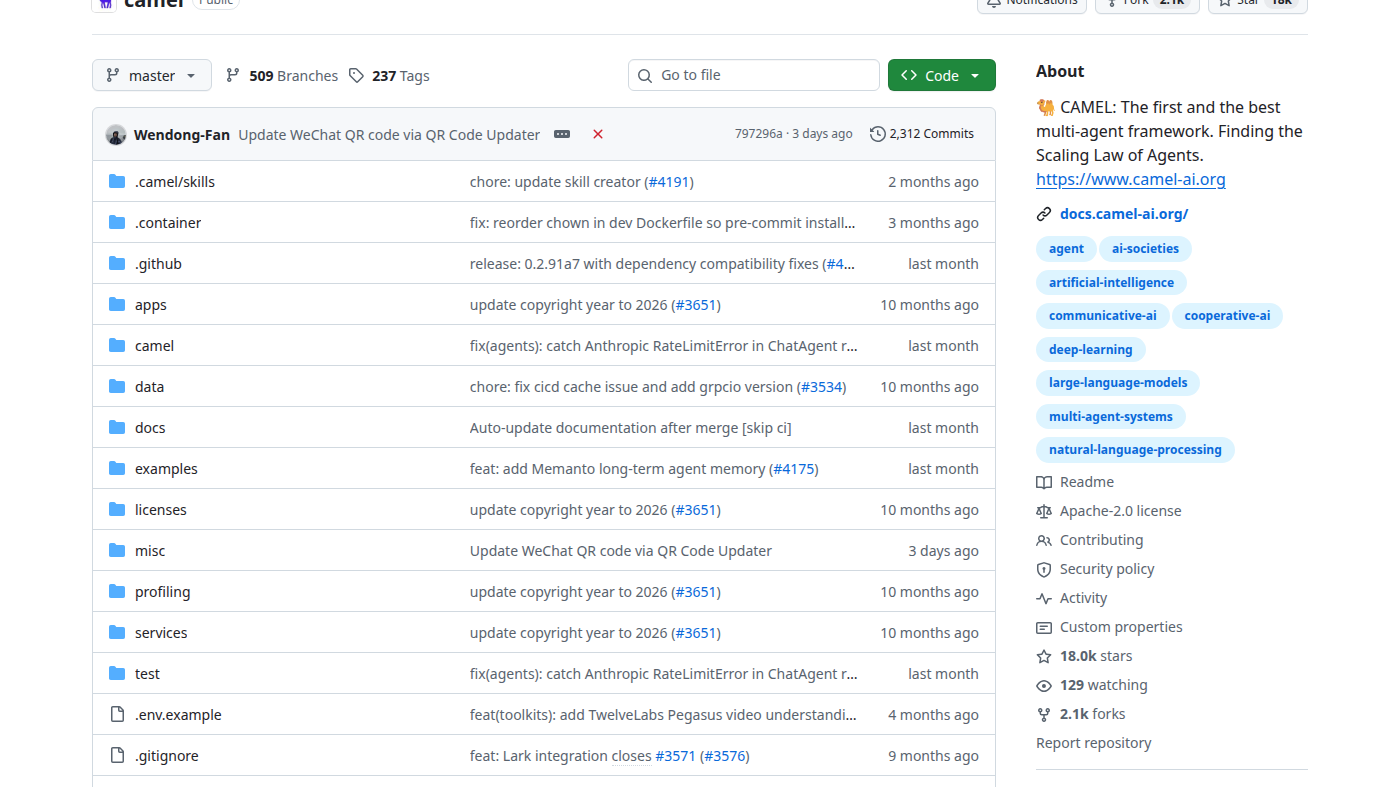1400x787 pixels.
Task: Click the camel folder icon
Action: point(117,346)
